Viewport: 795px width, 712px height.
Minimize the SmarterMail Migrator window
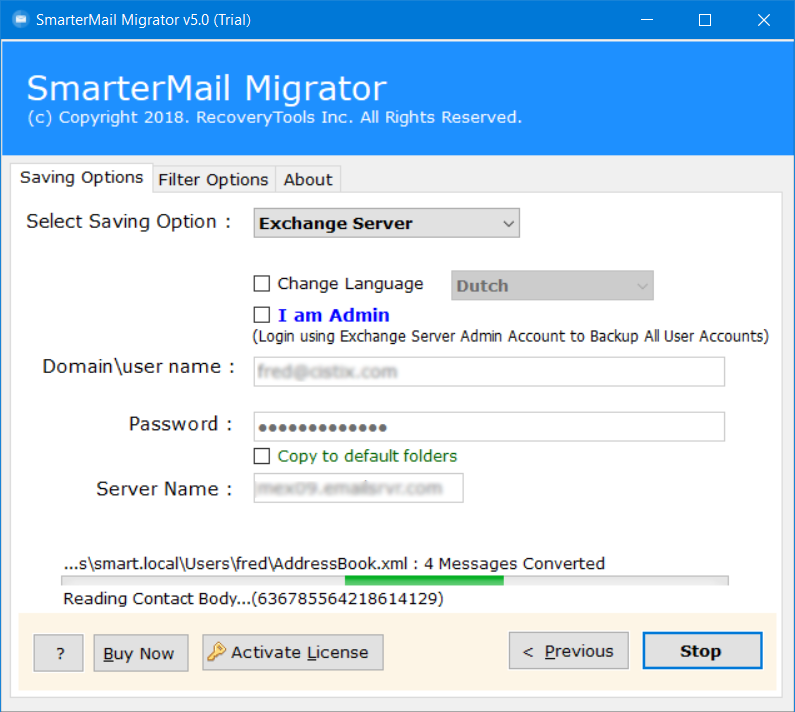(x=646, y=20)
